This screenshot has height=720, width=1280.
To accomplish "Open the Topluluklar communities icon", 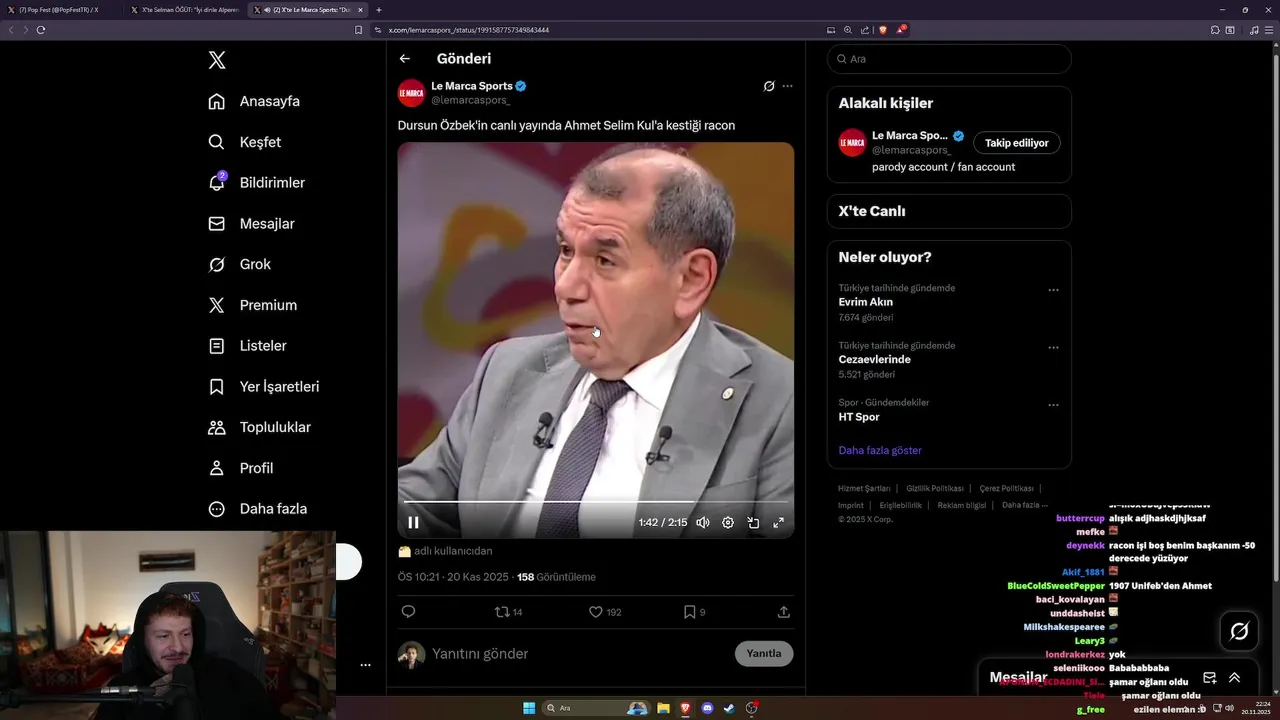I will coord(216,427).
